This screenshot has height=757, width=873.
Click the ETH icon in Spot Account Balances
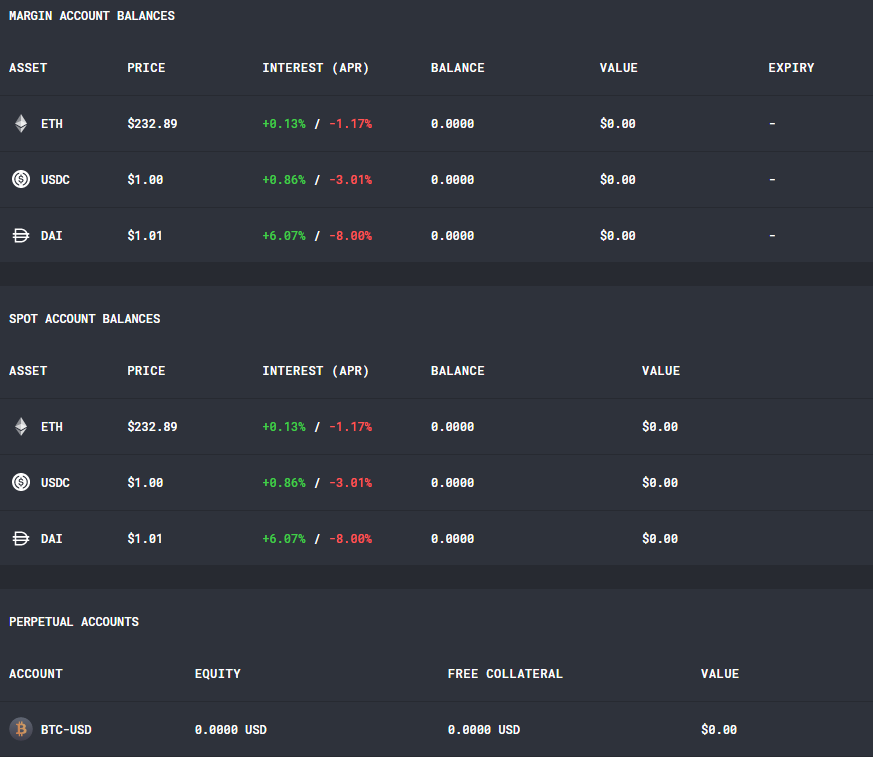(21, 426)
